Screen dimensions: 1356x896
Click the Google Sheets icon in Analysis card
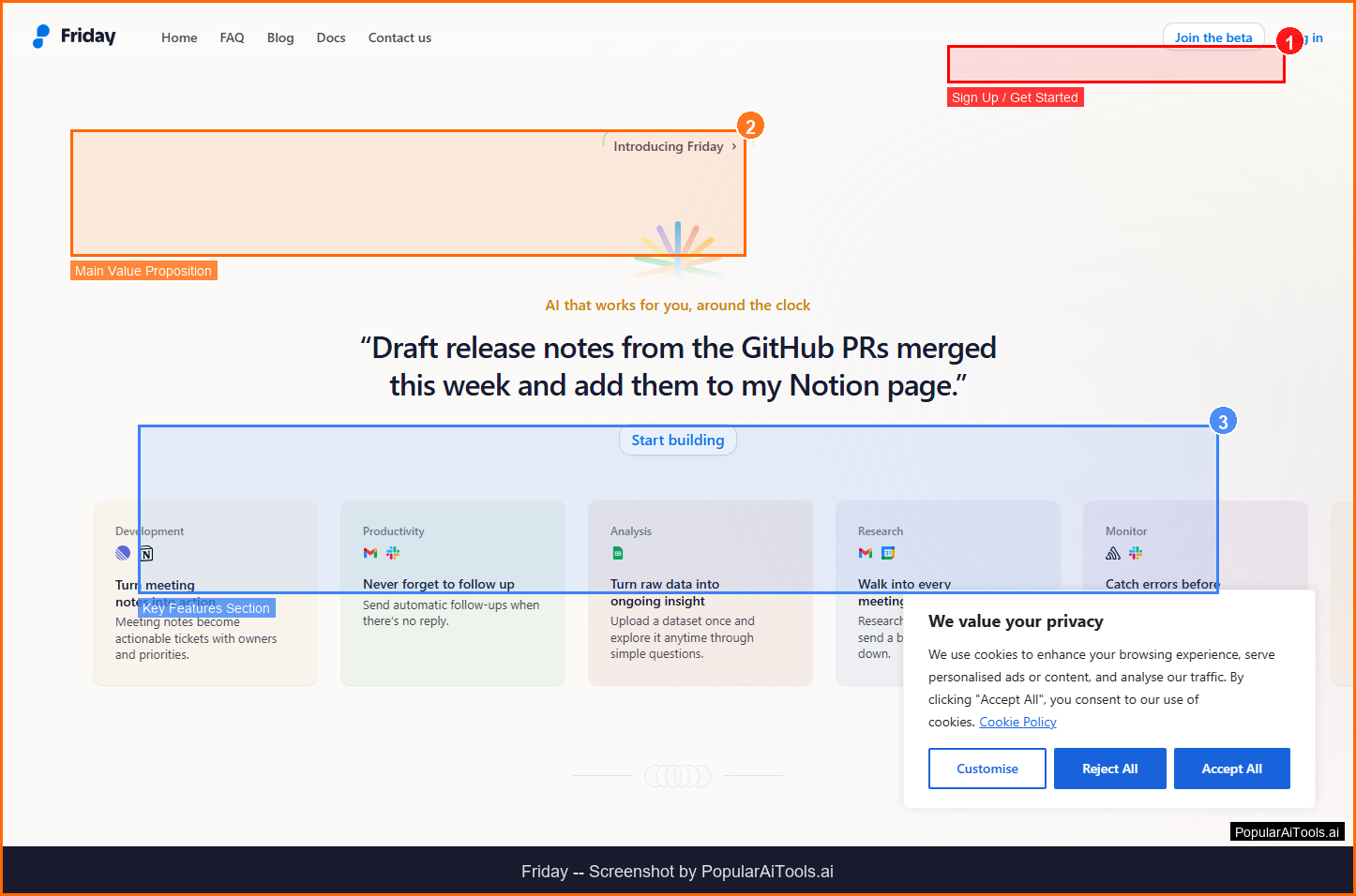[618, 553]
